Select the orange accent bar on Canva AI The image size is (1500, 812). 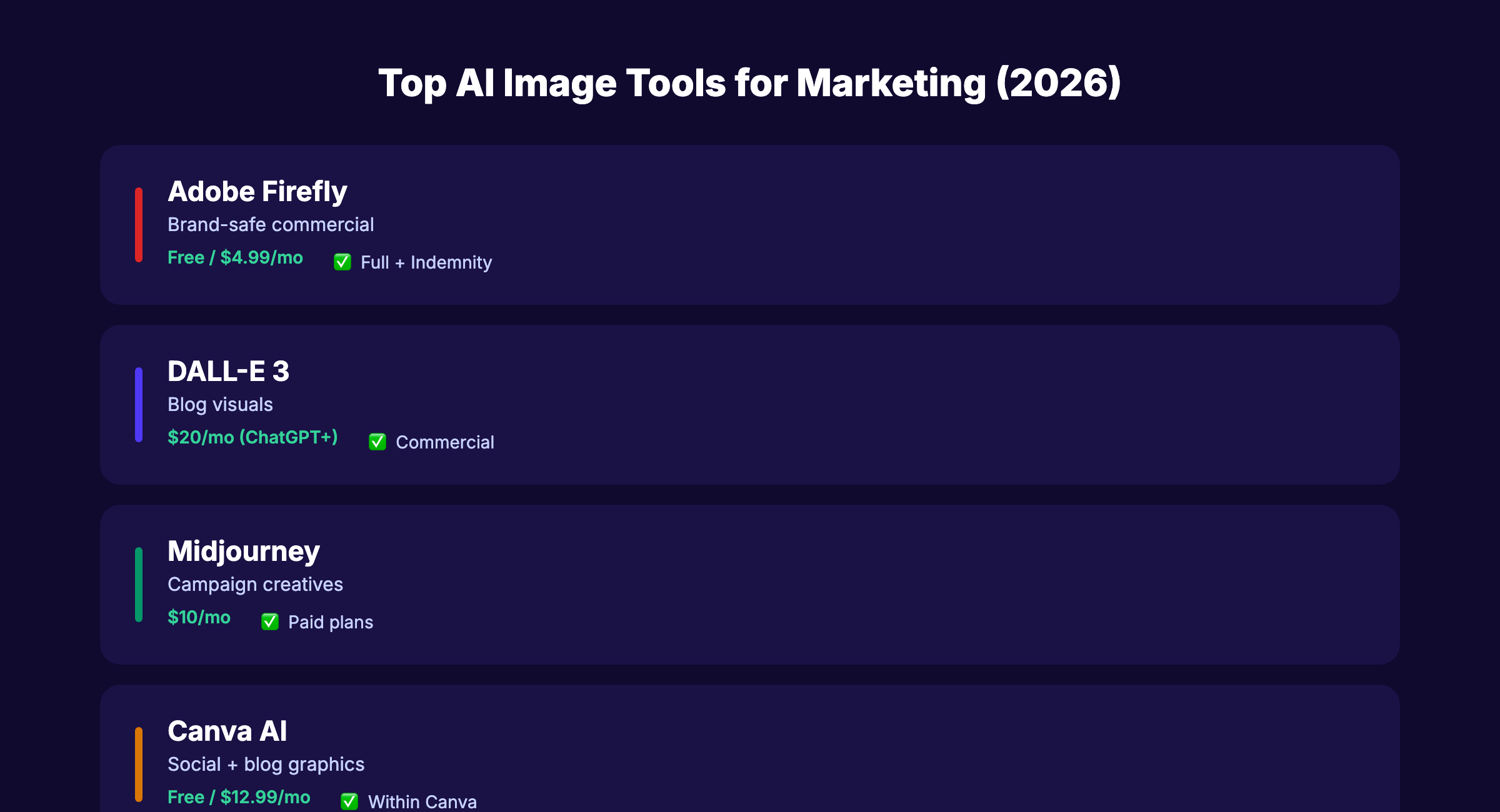point(139,765)
